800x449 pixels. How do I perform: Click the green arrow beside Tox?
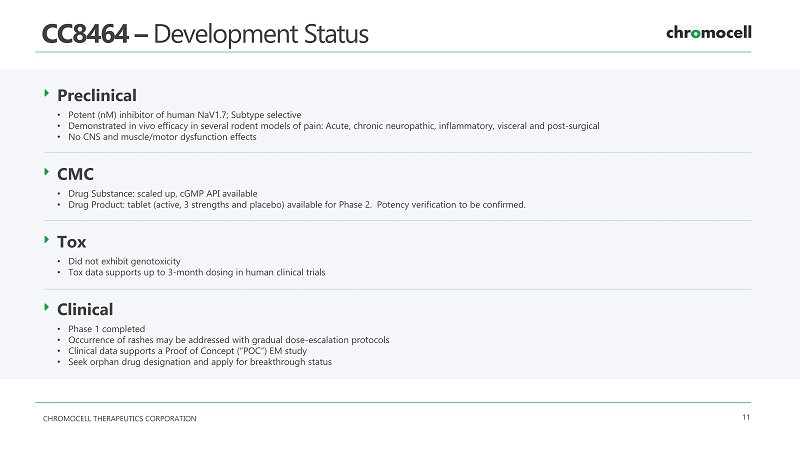click(46, 240)
